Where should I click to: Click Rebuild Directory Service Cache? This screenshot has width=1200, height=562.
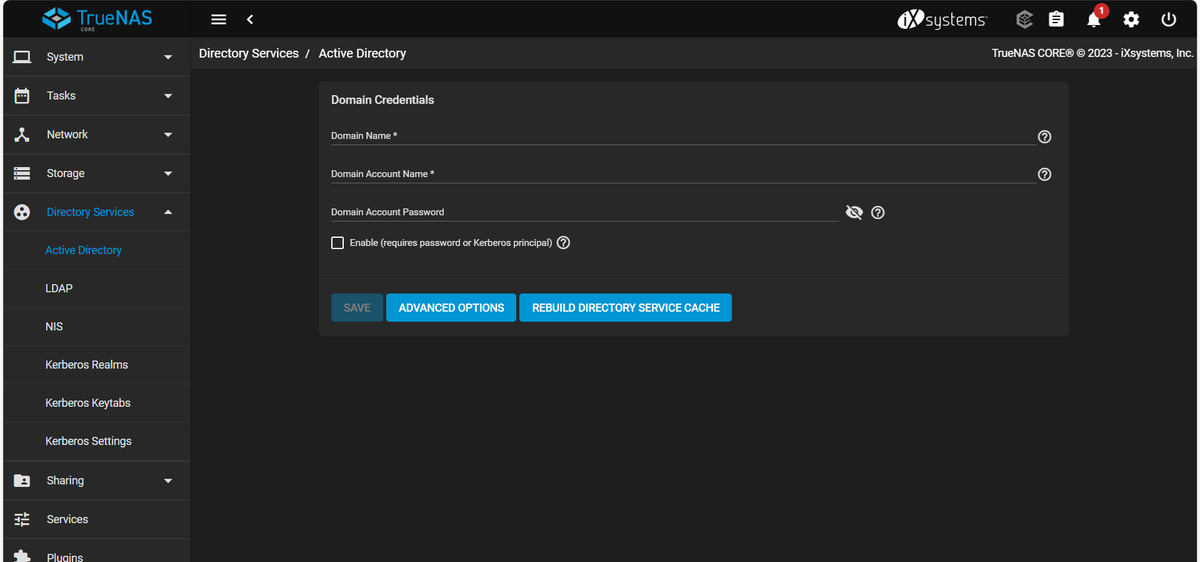coord(626,308)
